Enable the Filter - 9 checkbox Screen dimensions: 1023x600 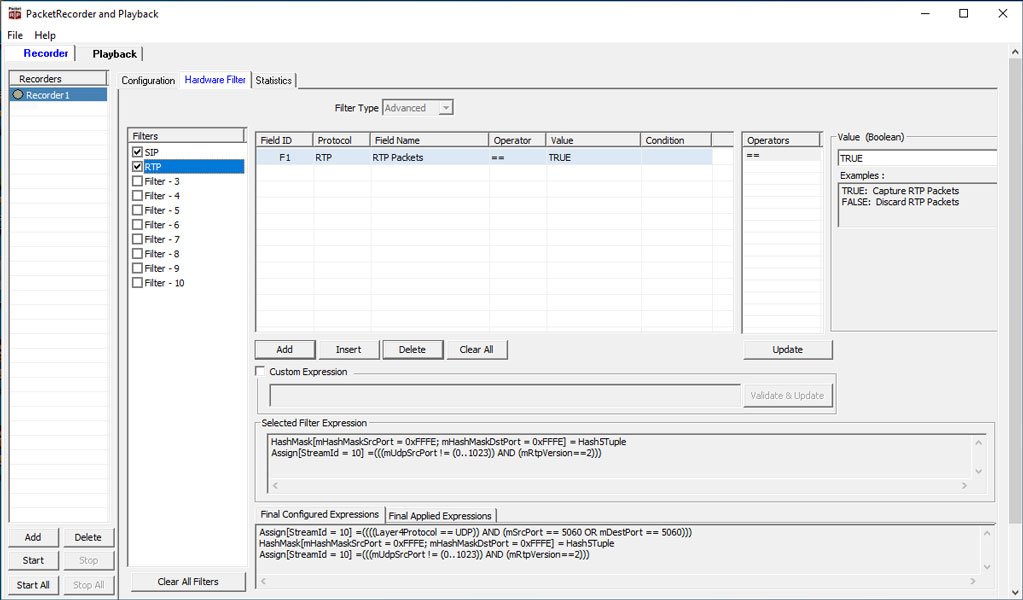(x=137, y=268)
